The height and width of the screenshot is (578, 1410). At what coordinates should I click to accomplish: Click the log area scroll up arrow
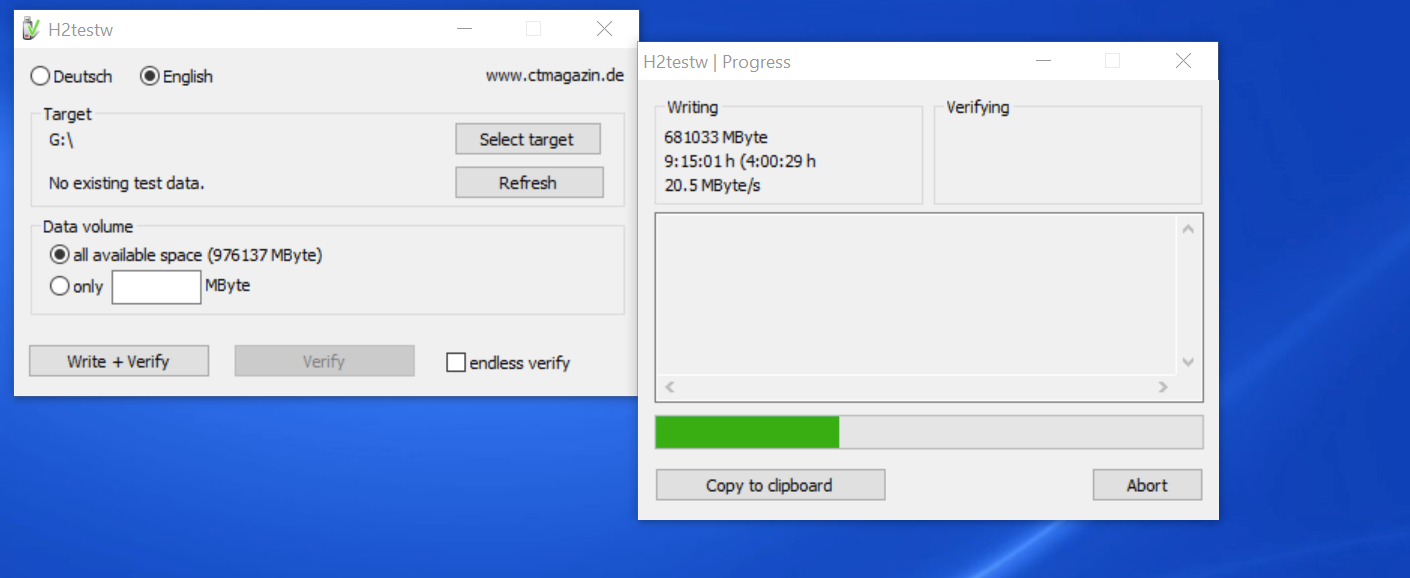pos(1188,229)
